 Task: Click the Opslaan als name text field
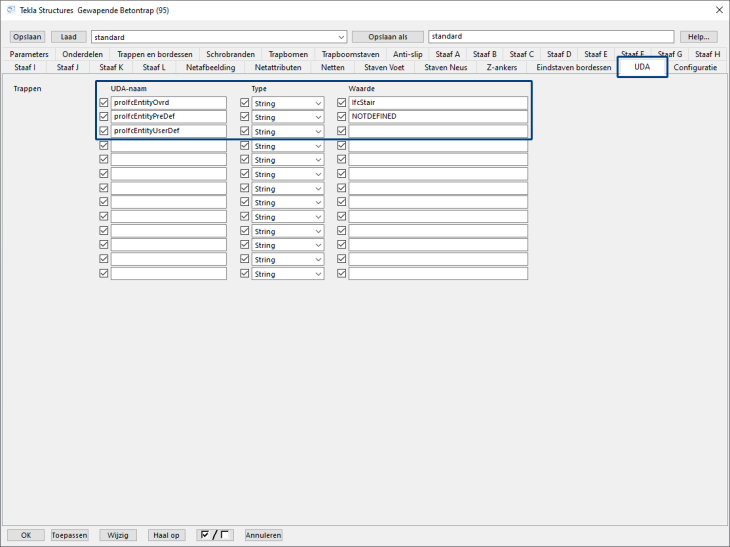[550, 37]
